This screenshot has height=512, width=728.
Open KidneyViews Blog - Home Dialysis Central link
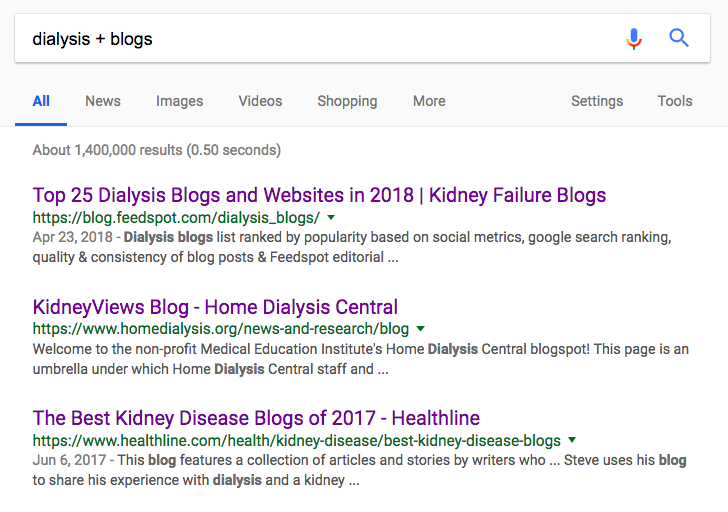pos(215,307)
